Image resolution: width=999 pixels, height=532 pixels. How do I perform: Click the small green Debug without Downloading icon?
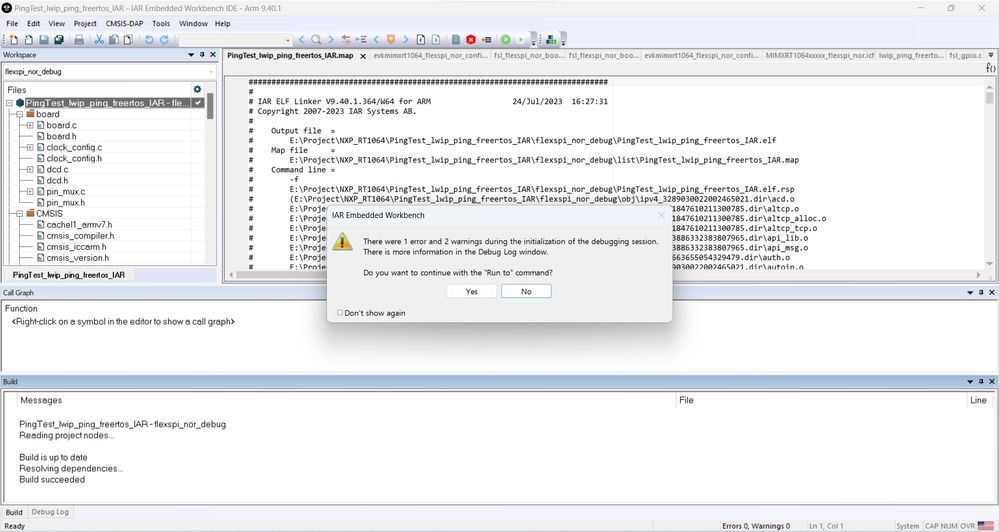pos(521,40)
